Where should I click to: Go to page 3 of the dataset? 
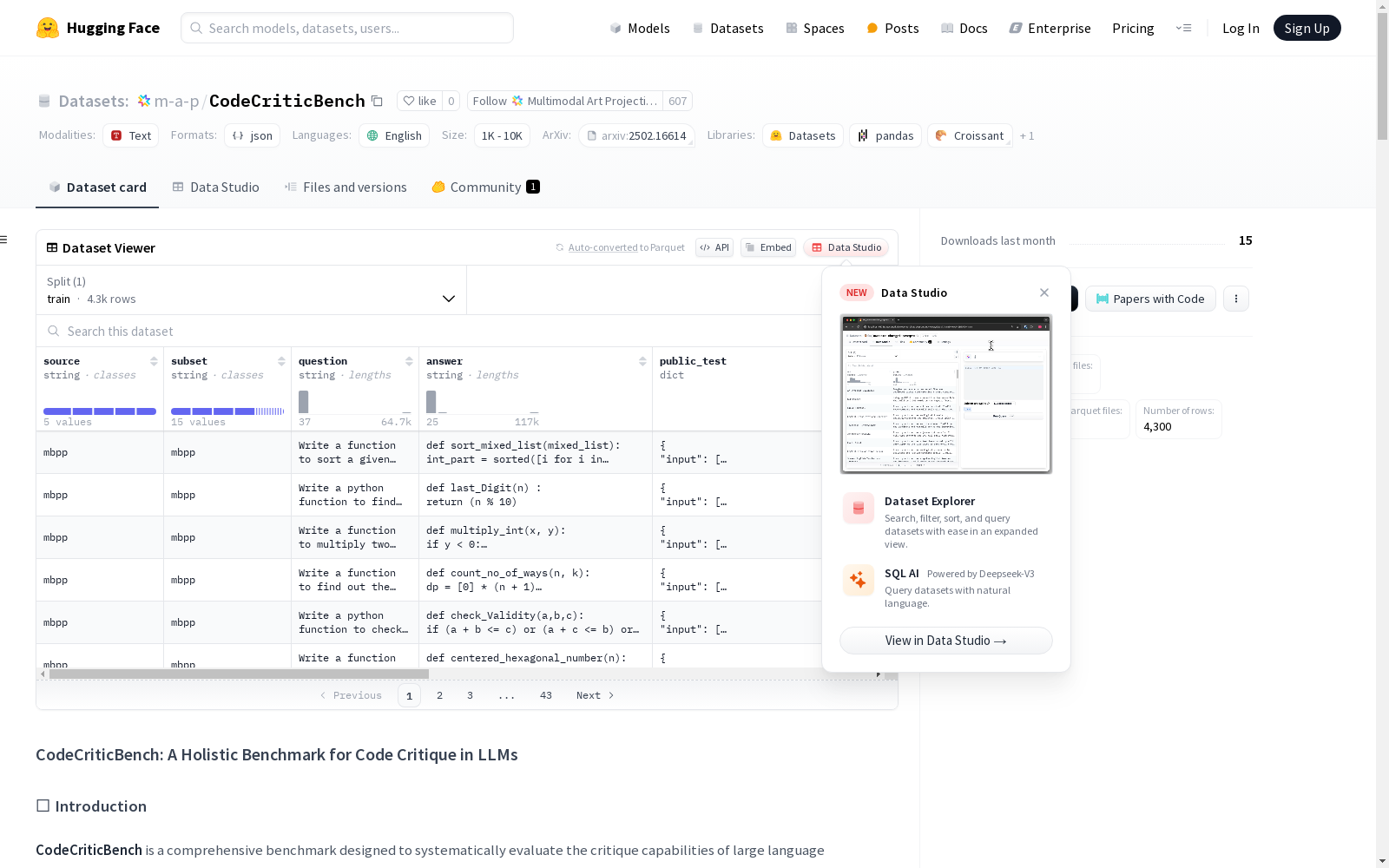pos(471,695)
